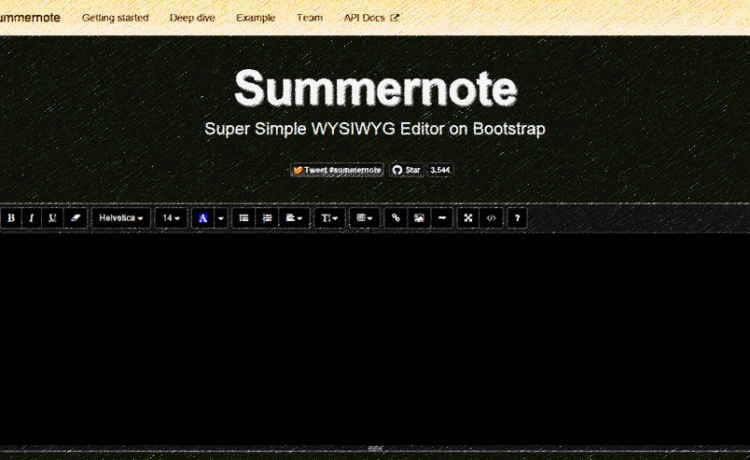Open the Deep dive page
Viewport: 750px width, 460px height.
coord(192,18)
